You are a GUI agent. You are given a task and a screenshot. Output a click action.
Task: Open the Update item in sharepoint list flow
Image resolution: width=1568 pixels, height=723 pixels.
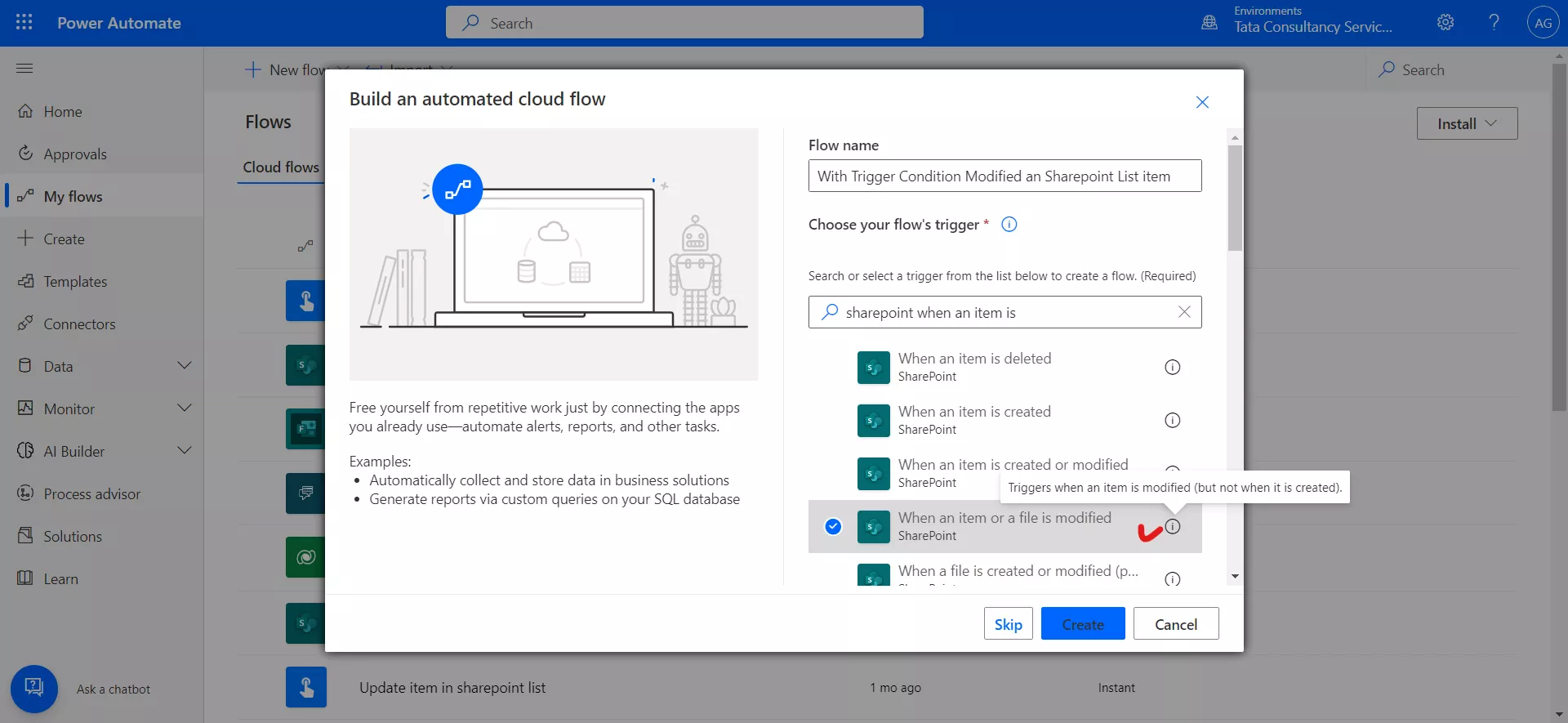452,688
